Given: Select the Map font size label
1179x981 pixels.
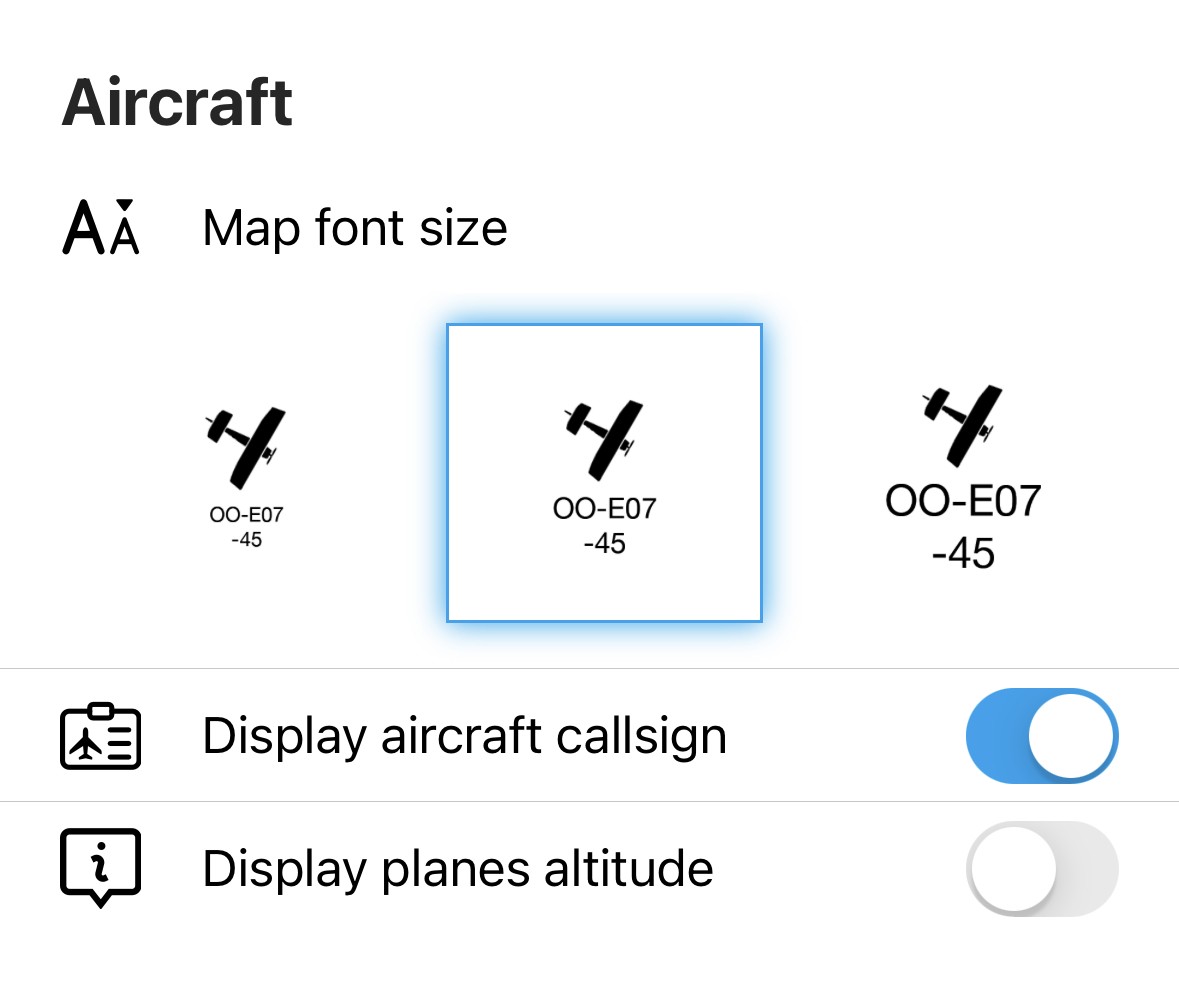Looking at the screenshot, I should coord(355,228).
